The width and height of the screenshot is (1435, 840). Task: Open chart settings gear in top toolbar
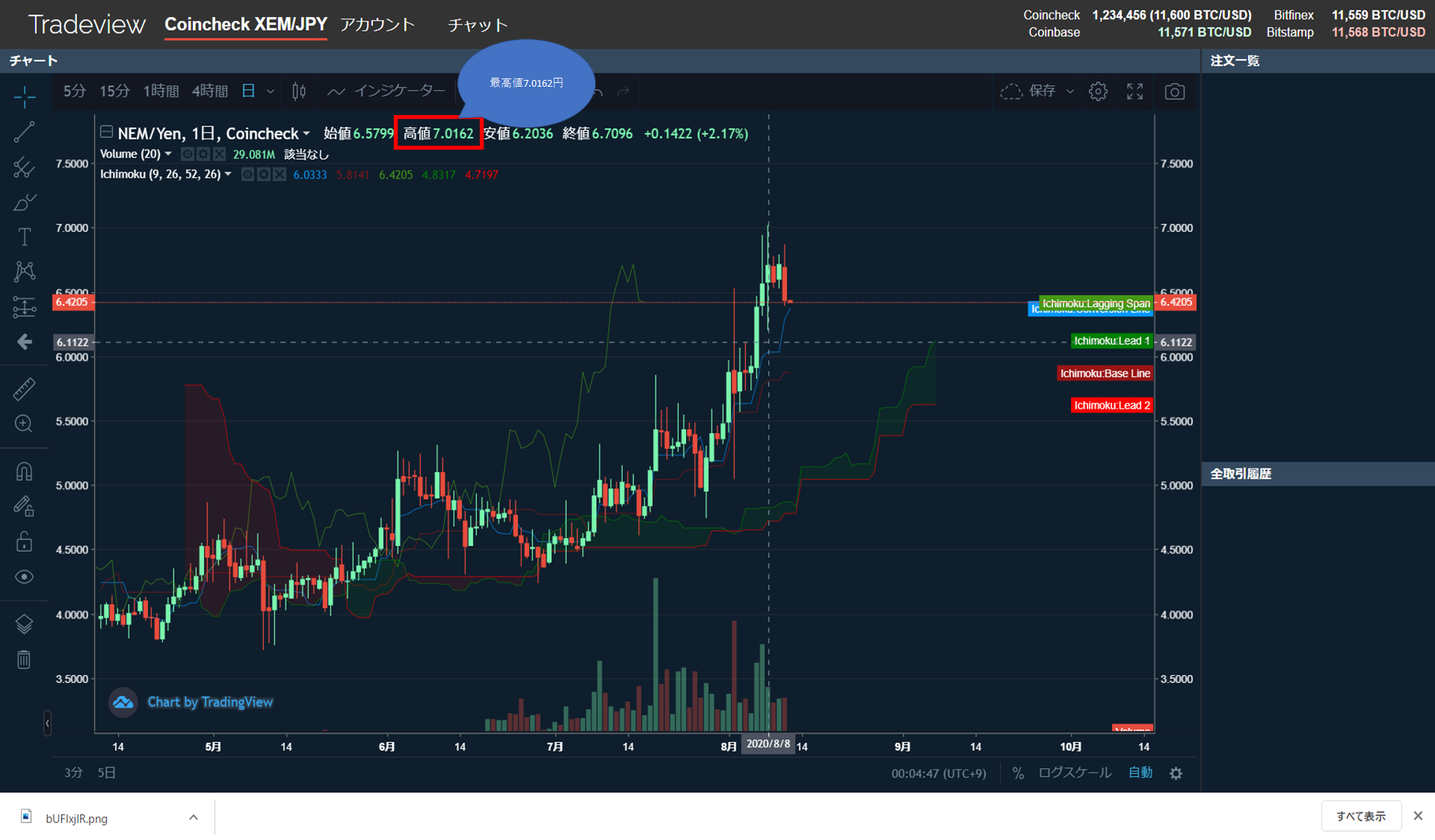[x=1098, y=91]
